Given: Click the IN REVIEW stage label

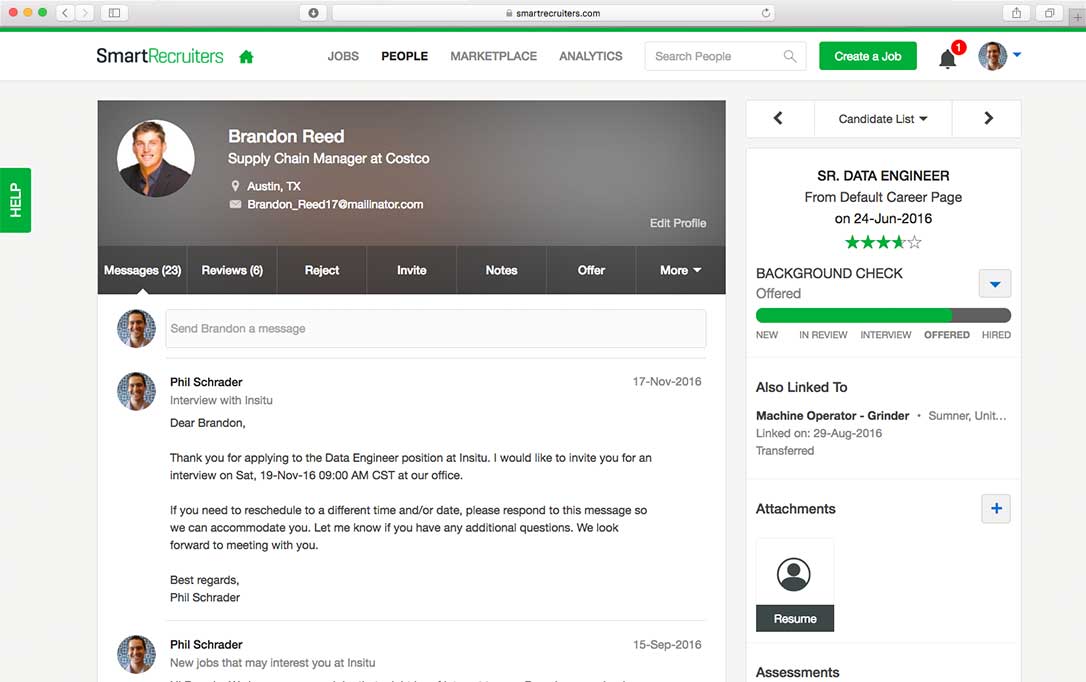Looking at the screenshot, I should (823, 334).
